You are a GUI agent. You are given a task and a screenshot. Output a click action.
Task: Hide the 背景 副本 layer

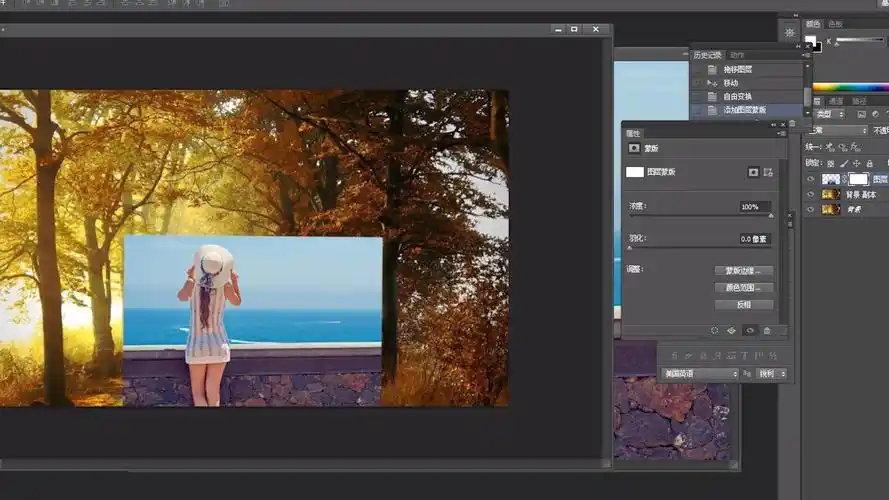[810, 195]
